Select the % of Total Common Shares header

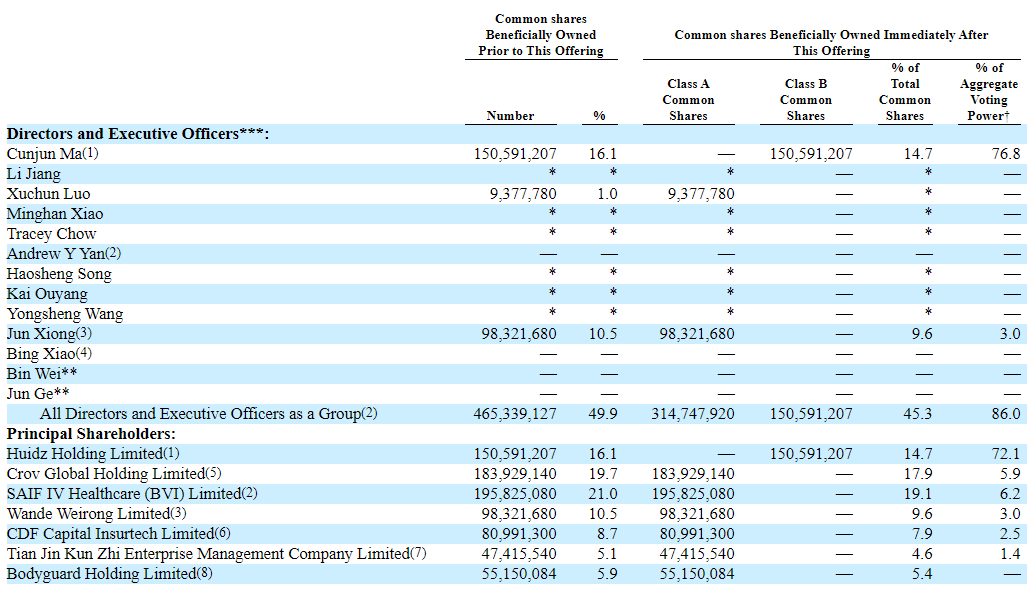905,92
